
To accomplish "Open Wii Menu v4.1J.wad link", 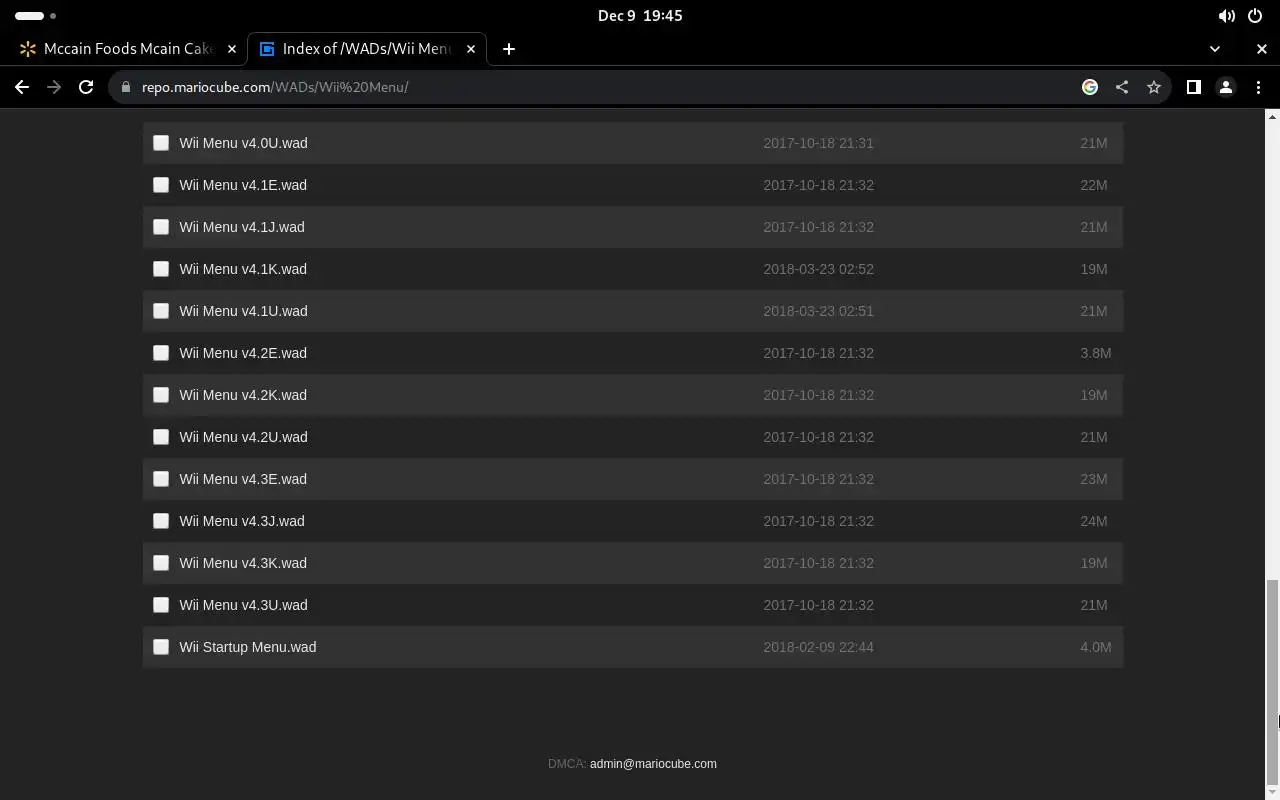I will (242, 227).
